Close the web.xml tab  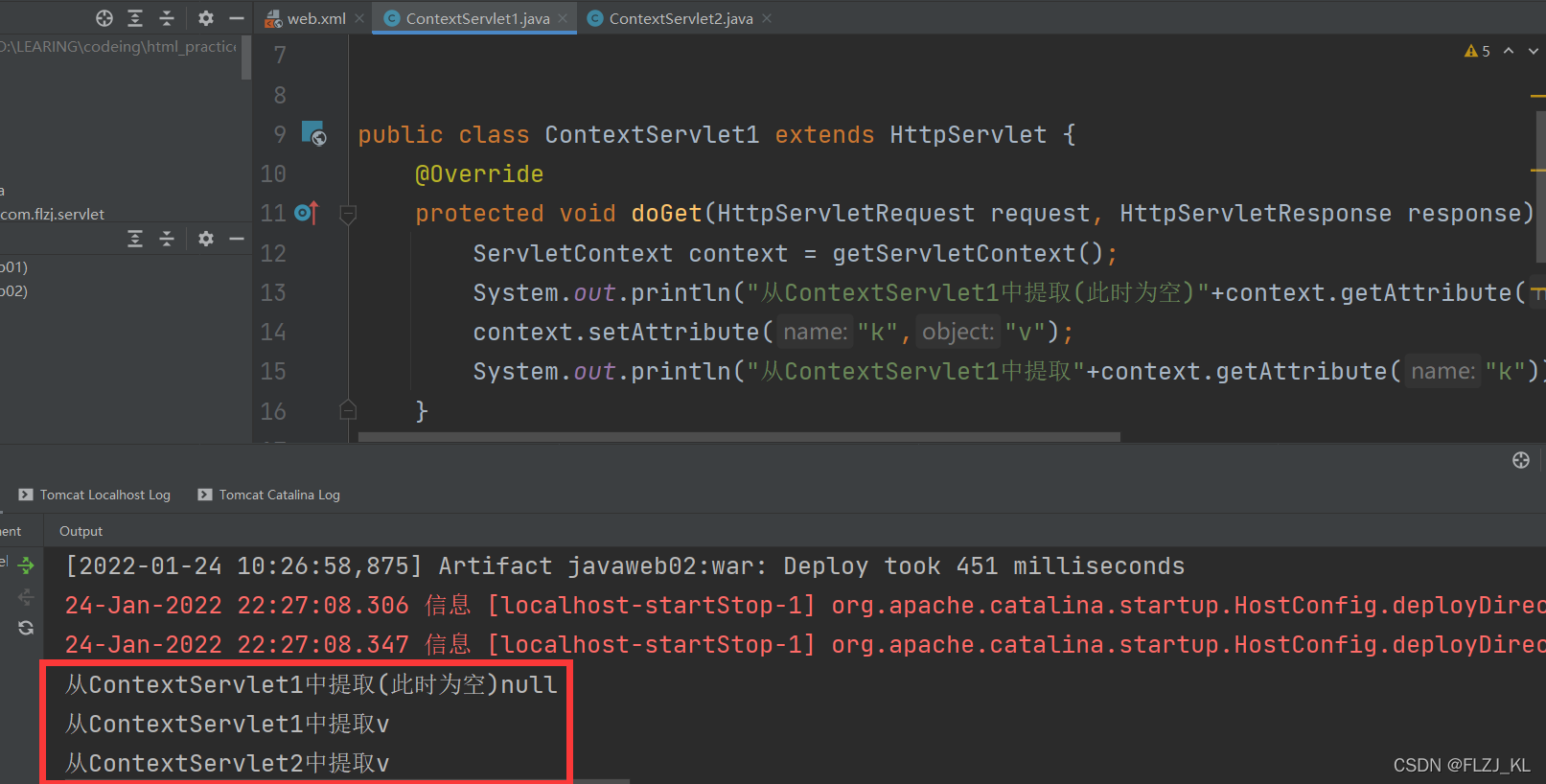tap(359, 18)
